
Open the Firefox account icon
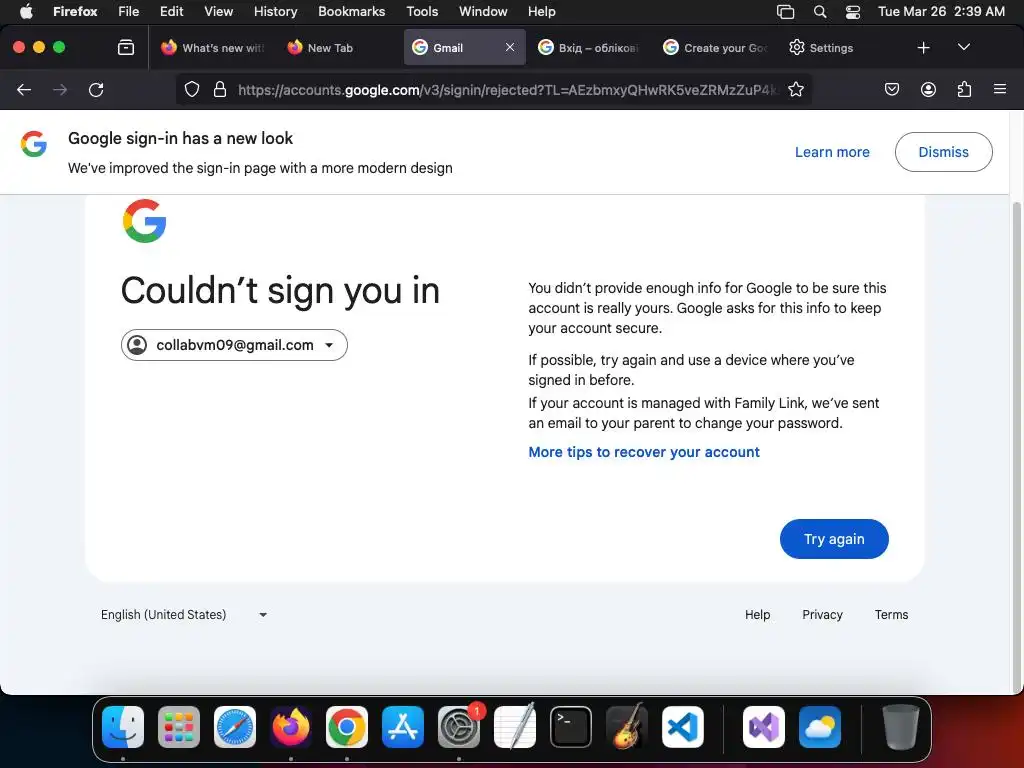click(x=928, y=89)
